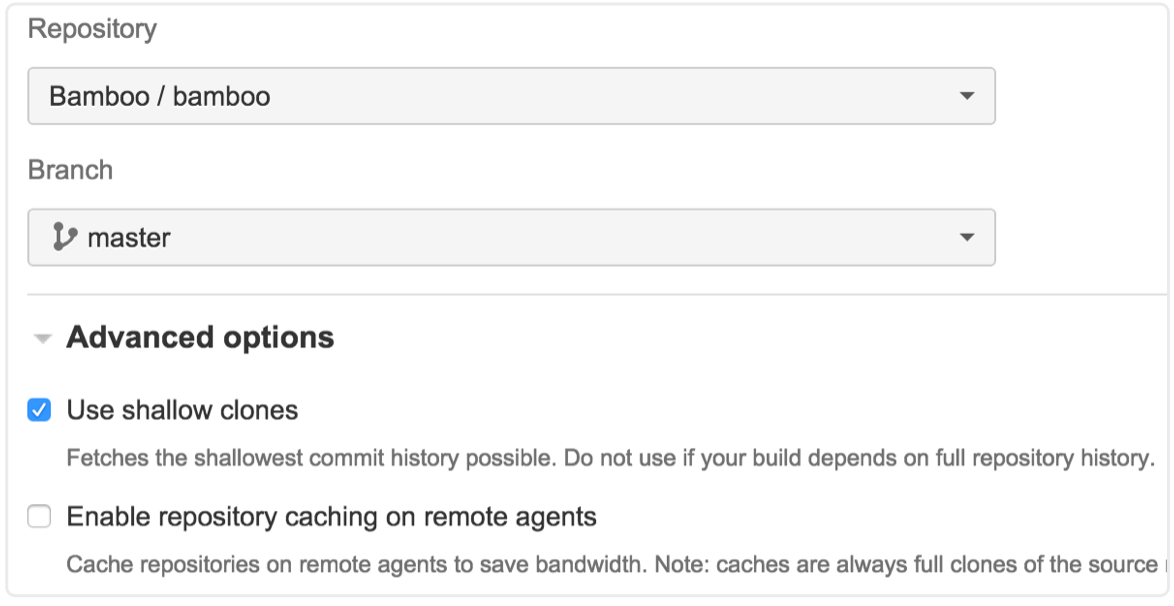Open the Repository dropdown caret
The image size is (1174, 606).
tap(966, 96)
